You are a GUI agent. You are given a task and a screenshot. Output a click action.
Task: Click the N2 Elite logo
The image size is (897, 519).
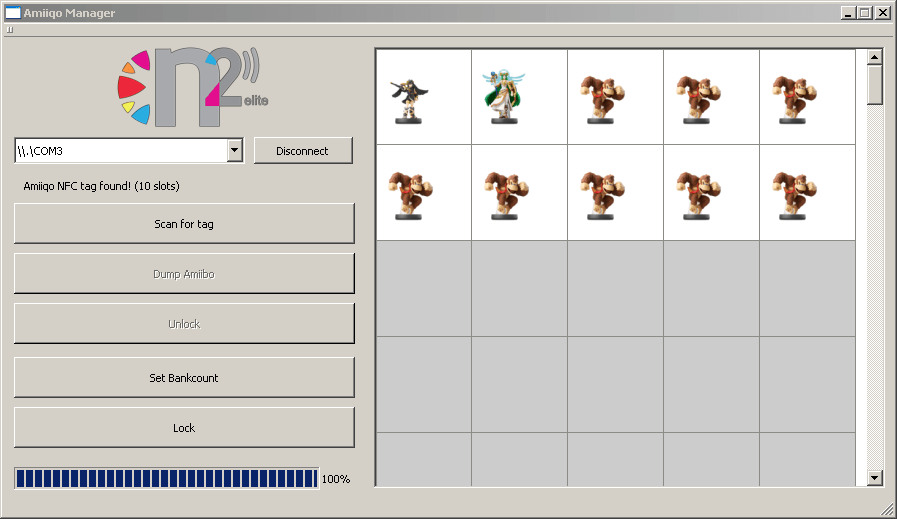pyautogui.click(x=193, y=86)
